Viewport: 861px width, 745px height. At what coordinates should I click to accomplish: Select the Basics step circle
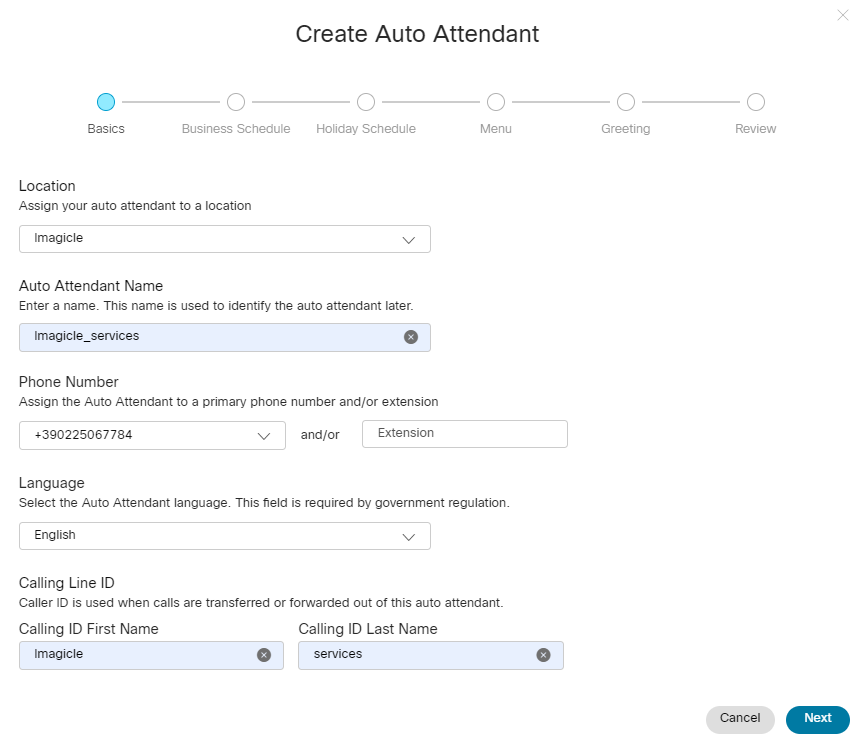(106, 102)
